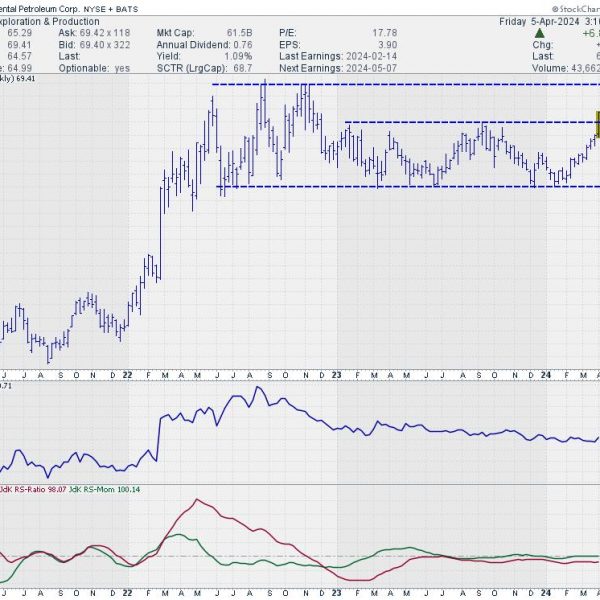
Task: Click the 'JdK RS-Ratio 98.07' legend label
Action: point(33,489)
